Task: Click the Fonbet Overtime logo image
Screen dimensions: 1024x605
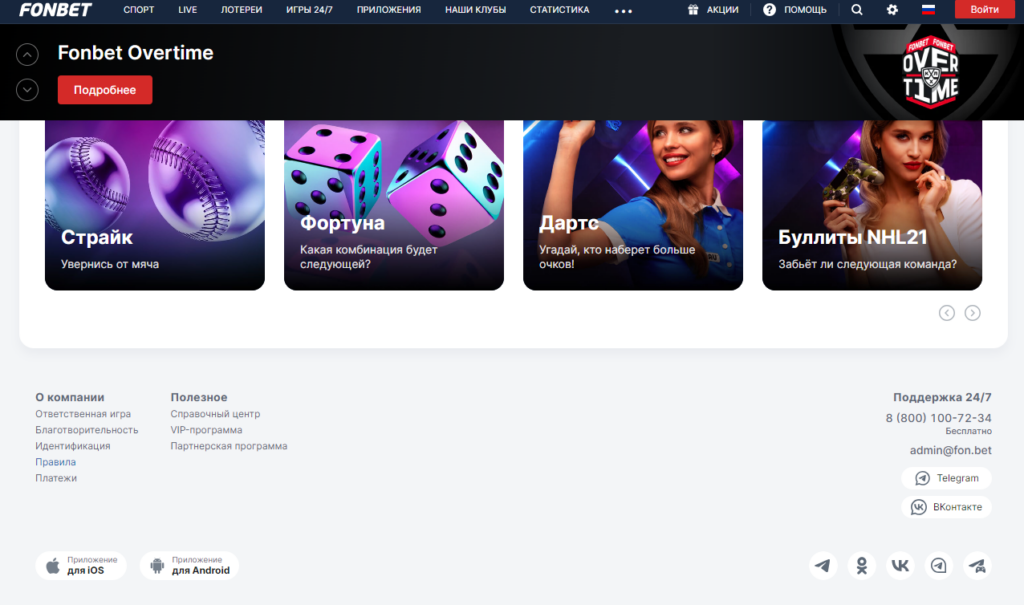Action: tap(930, 73)
